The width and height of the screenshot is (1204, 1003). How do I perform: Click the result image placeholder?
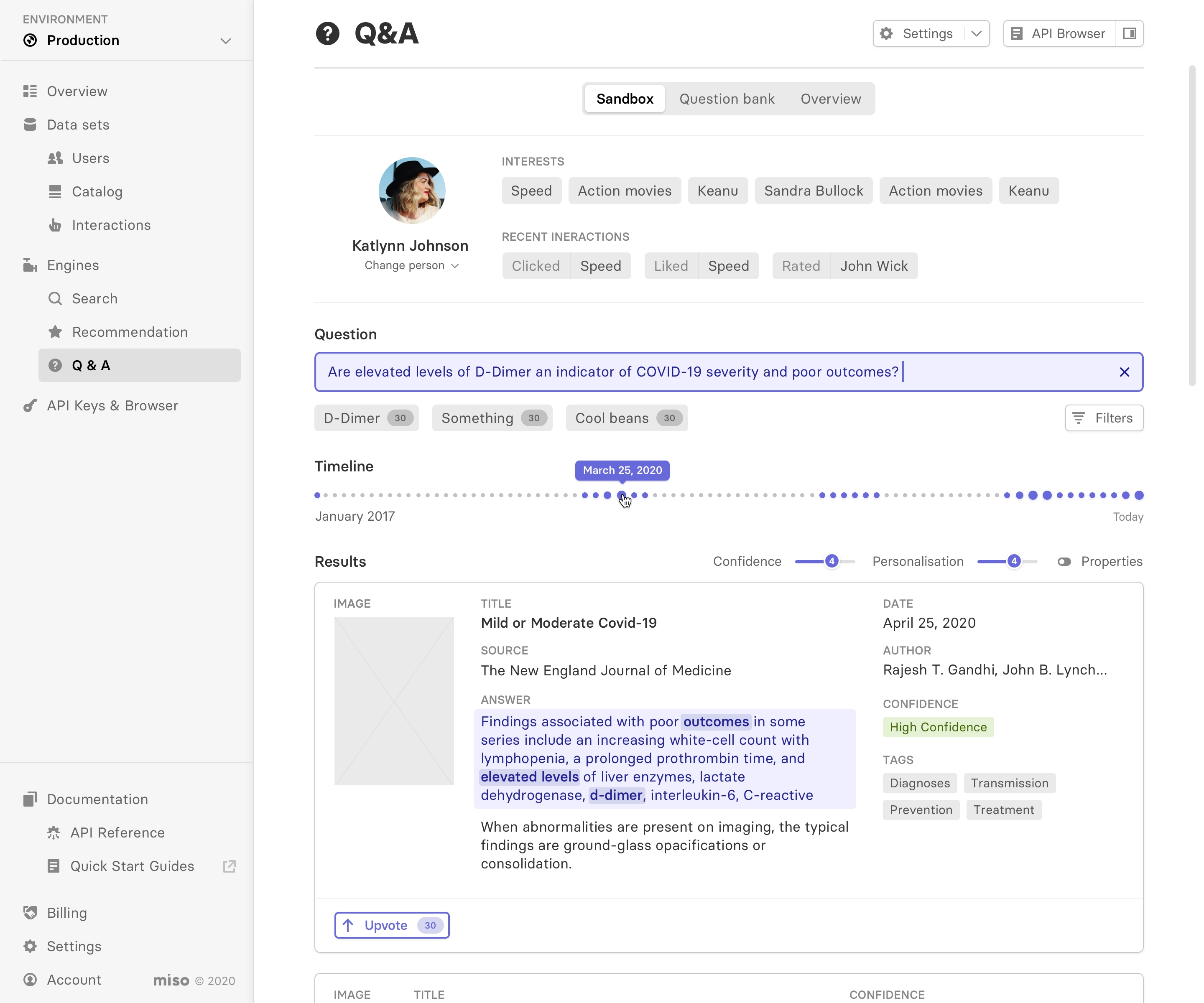point(394,700)
